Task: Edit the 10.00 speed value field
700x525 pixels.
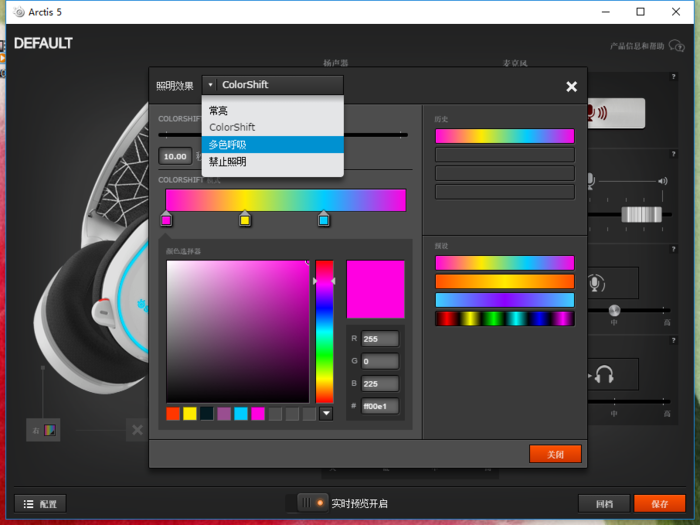Action: coord(175,156)
